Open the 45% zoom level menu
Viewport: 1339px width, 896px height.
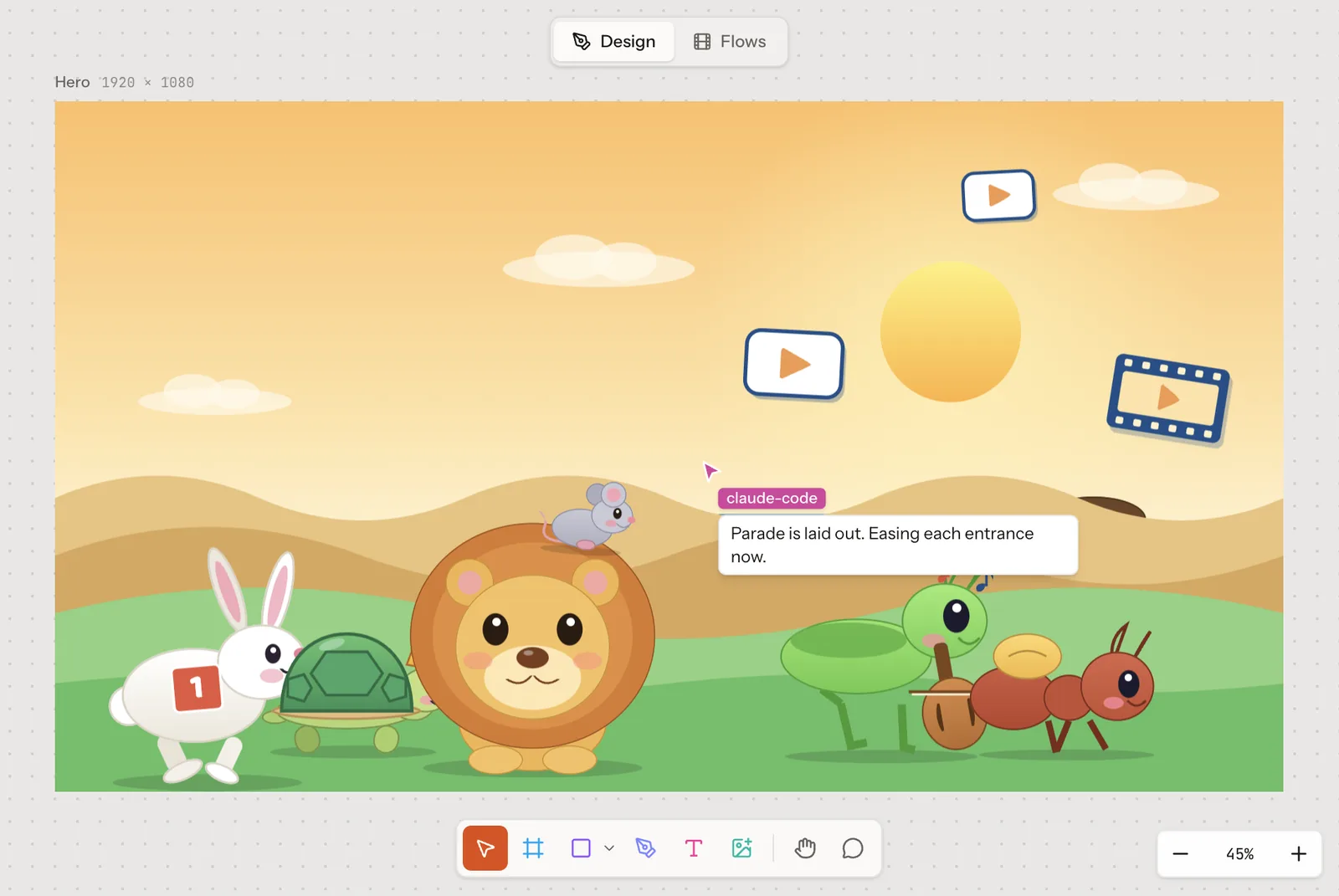(1239, 854)
